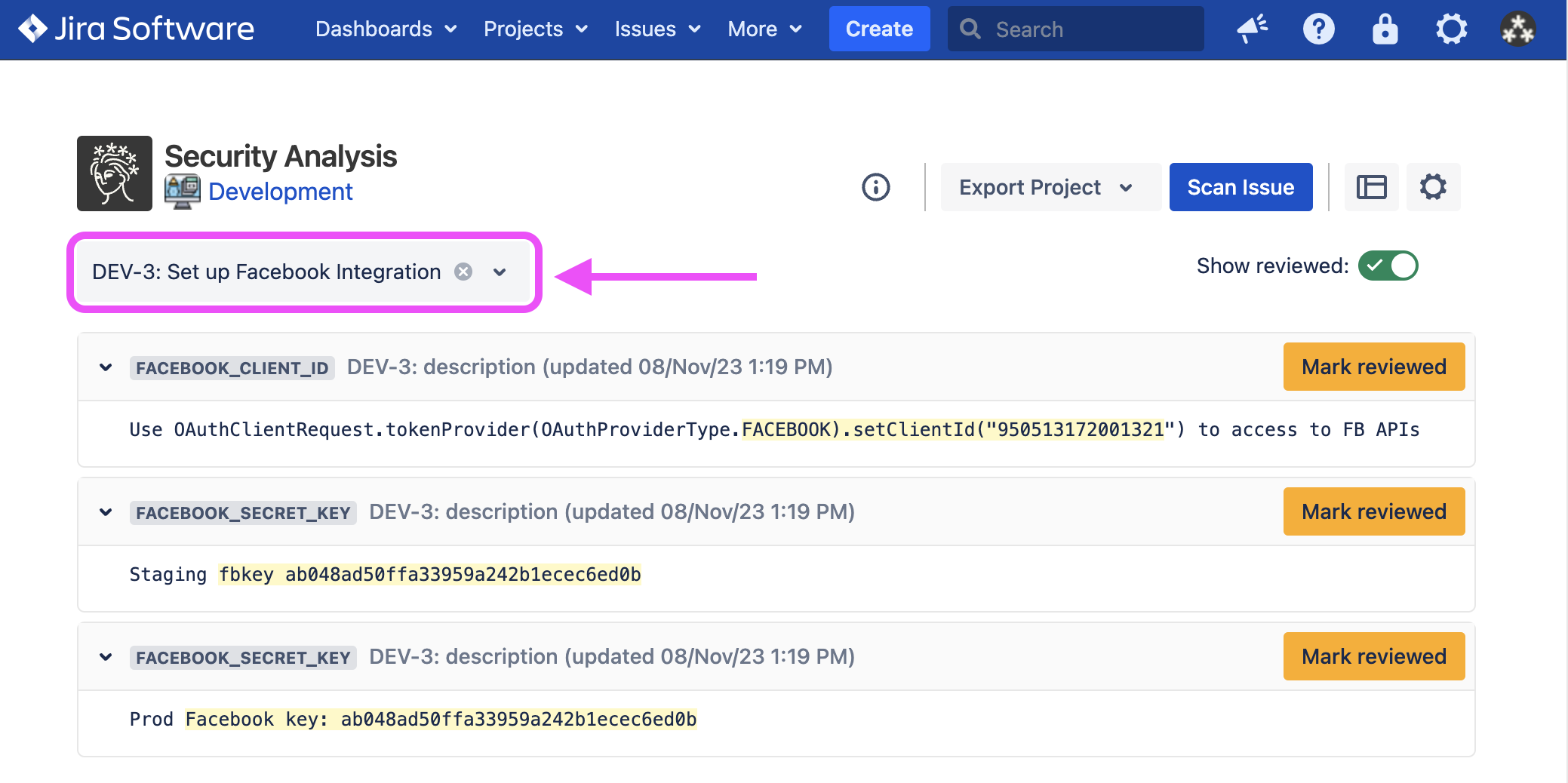Open the DEV-3 issue selector dropdown
Image resolution: width=1568 pixels, height=783 pixels.
click(x=500, y=272)
